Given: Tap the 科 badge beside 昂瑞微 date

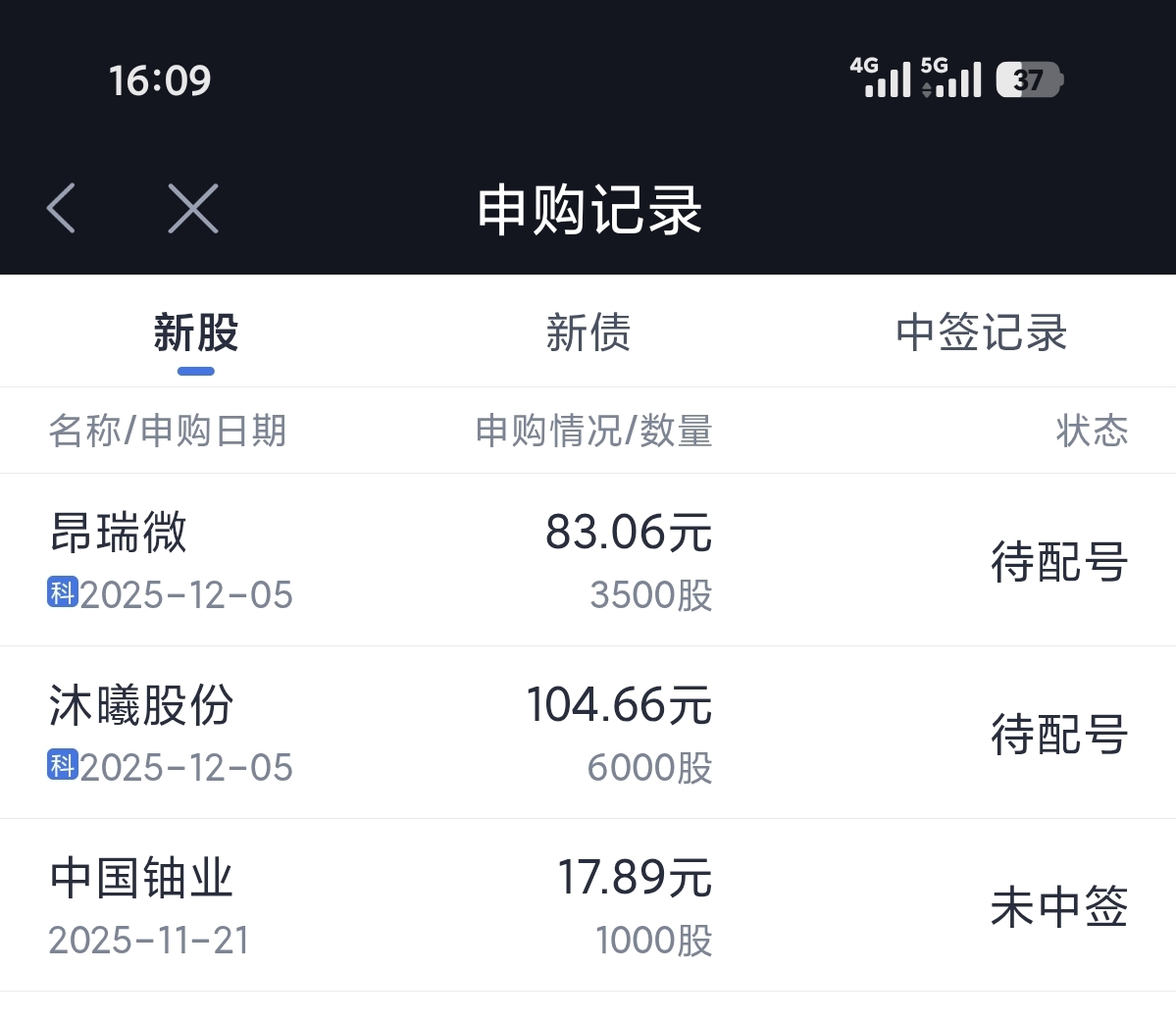Looking at the screenshot, I should (63, 592).
